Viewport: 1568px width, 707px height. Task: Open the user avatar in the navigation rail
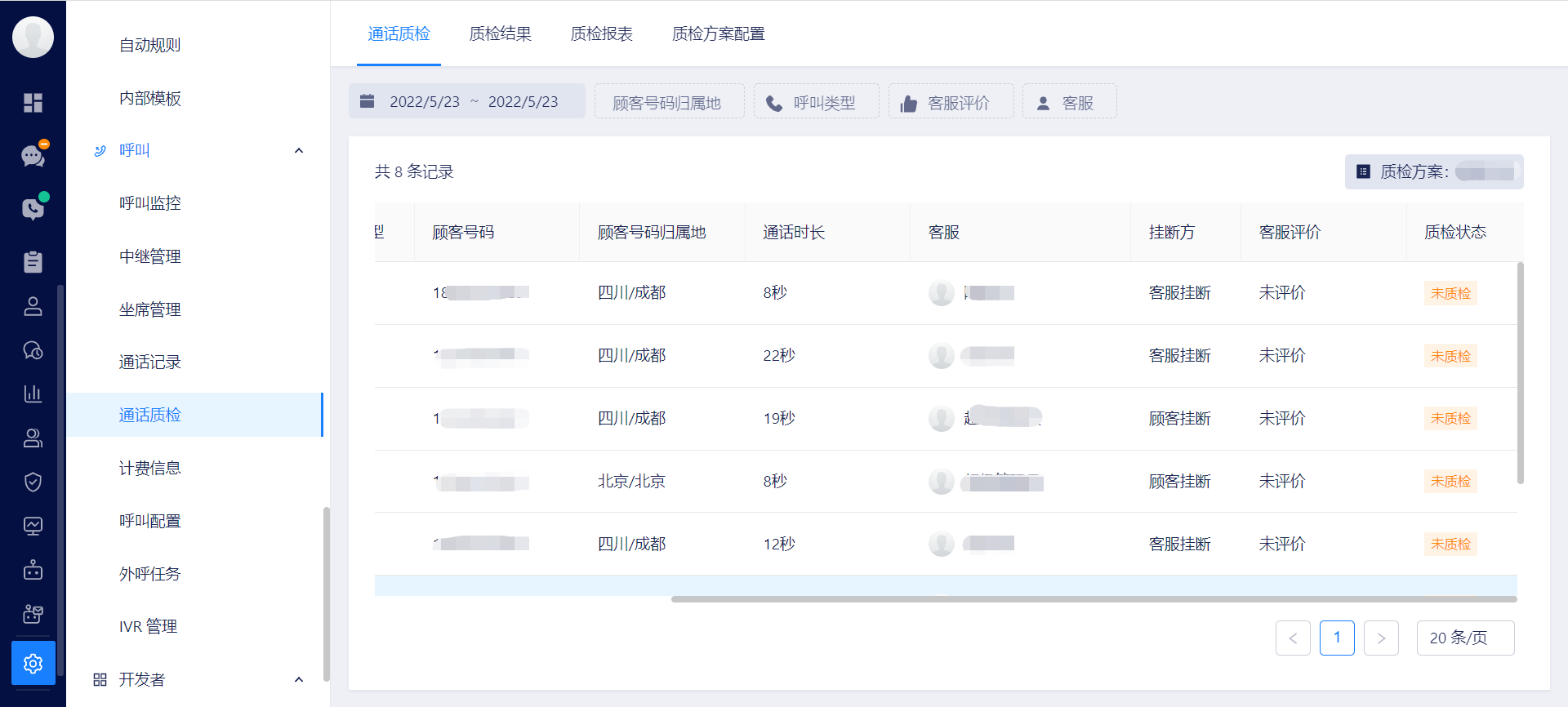[x=33, y=37]
